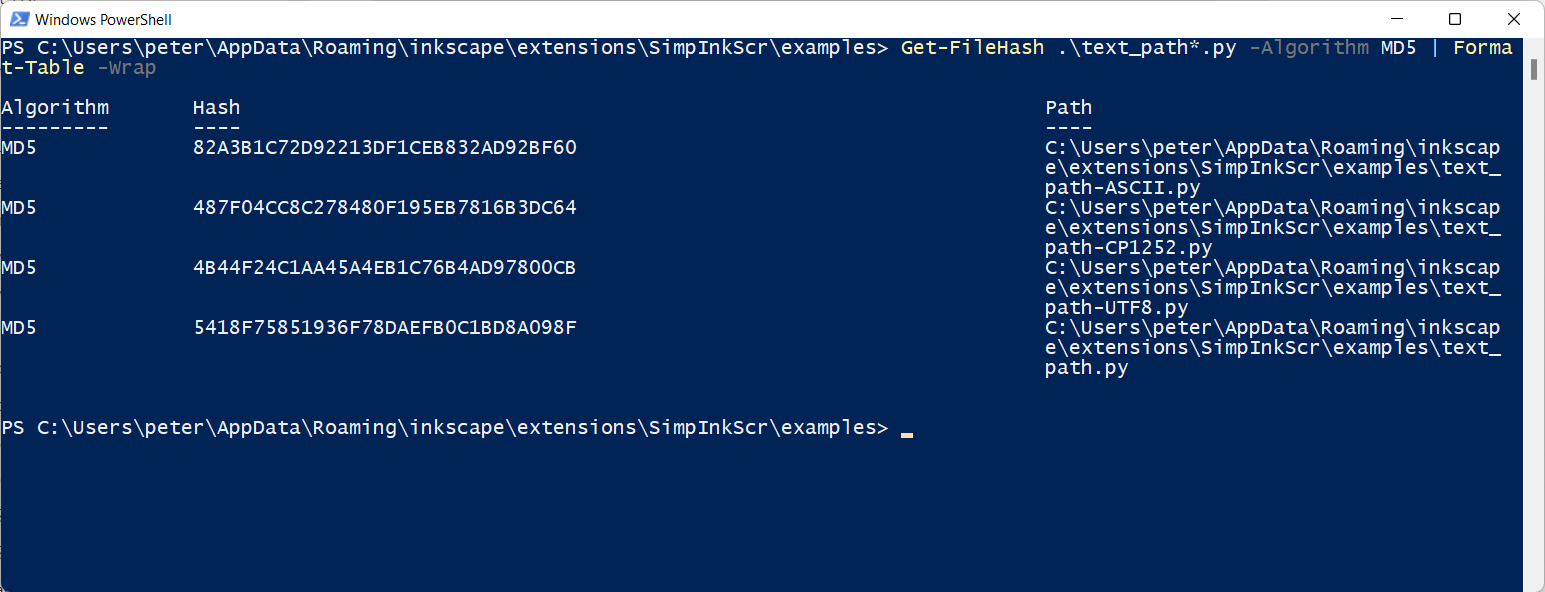The image size is (1545, 592).
Task: Click the -Wrap parameter on the second line
Action: 128,67
